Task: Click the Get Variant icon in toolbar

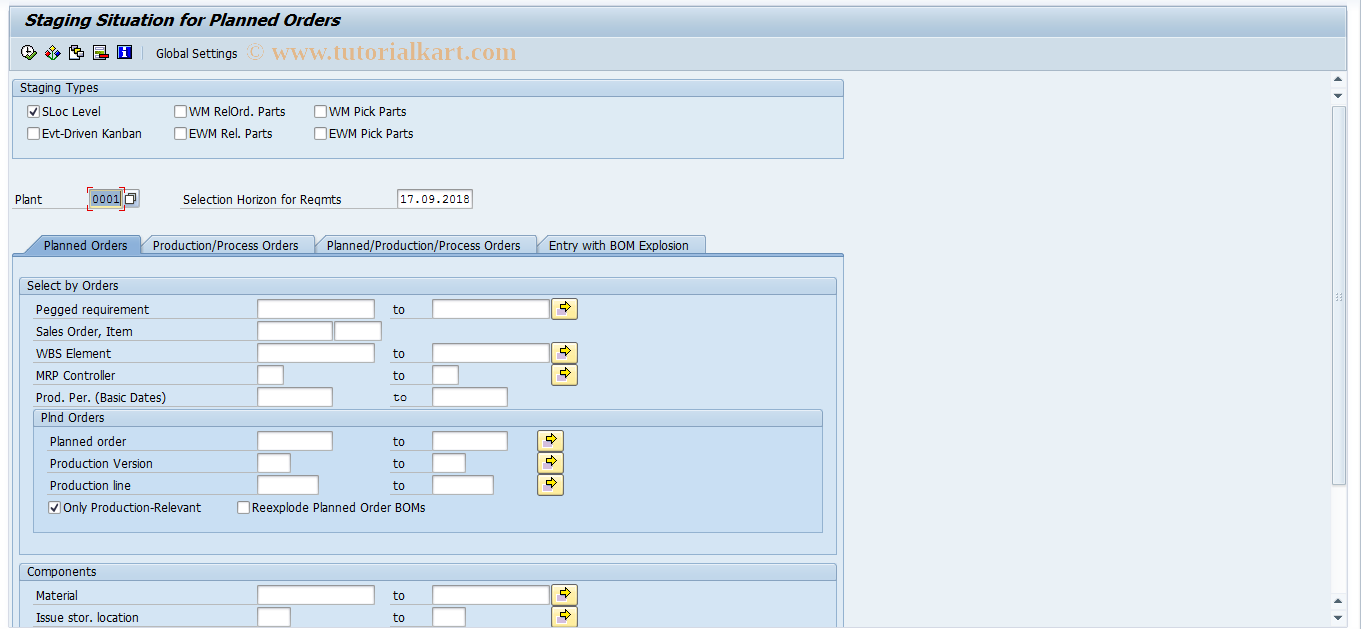Action: point(52,52)
